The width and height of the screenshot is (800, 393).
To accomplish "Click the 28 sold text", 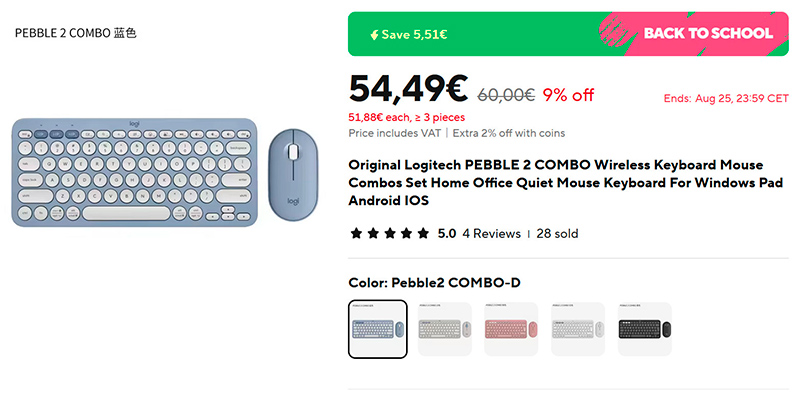I will coord(557,234).
